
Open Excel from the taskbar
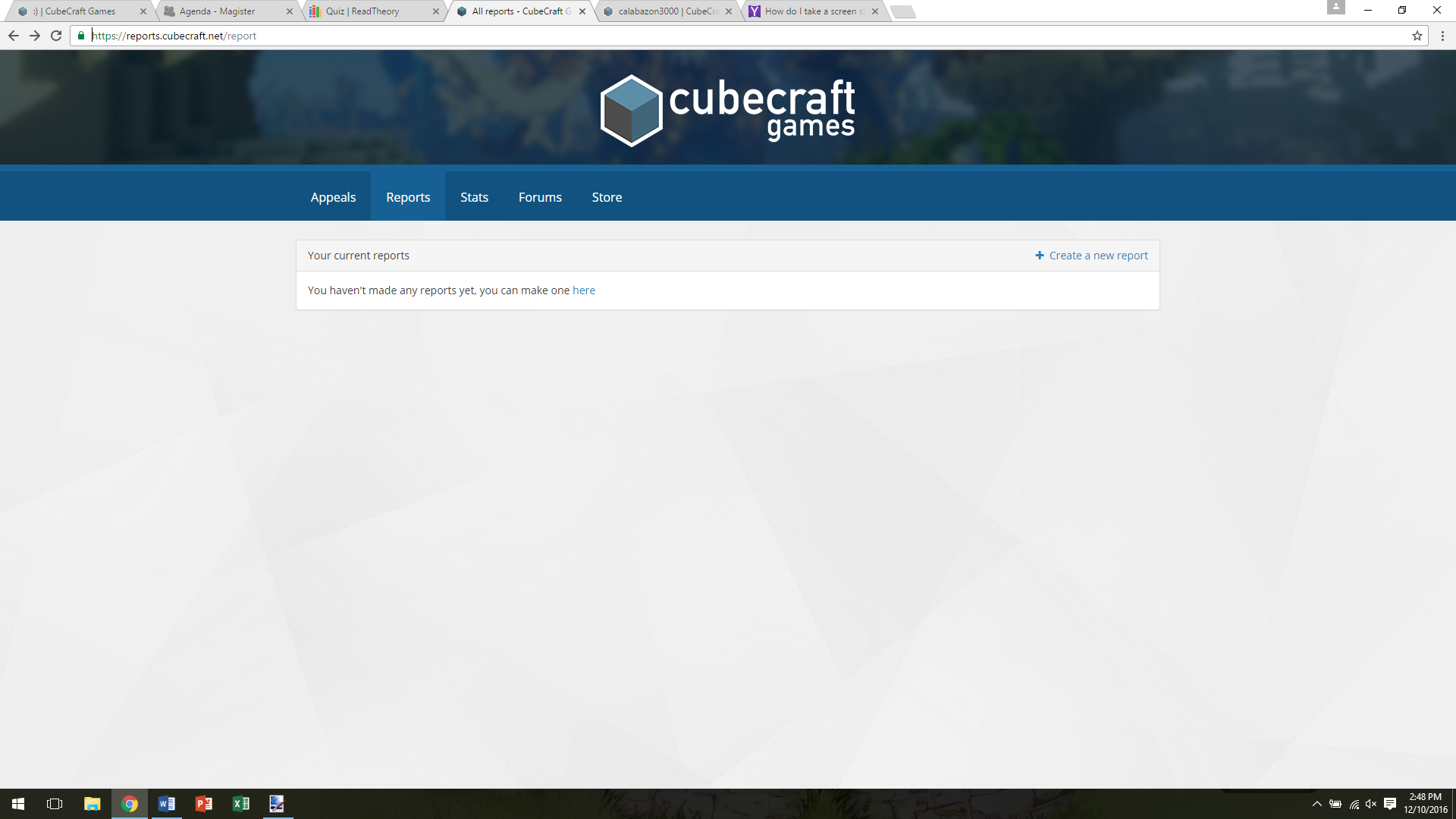pyautogui.click(x=240, y=804)
